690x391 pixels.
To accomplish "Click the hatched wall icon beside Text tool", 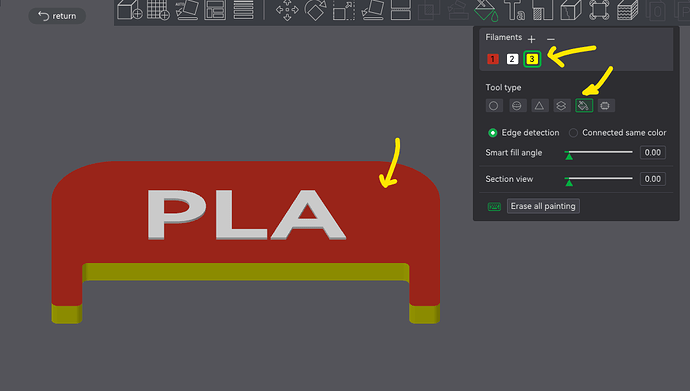I will (x=542, y=10).
